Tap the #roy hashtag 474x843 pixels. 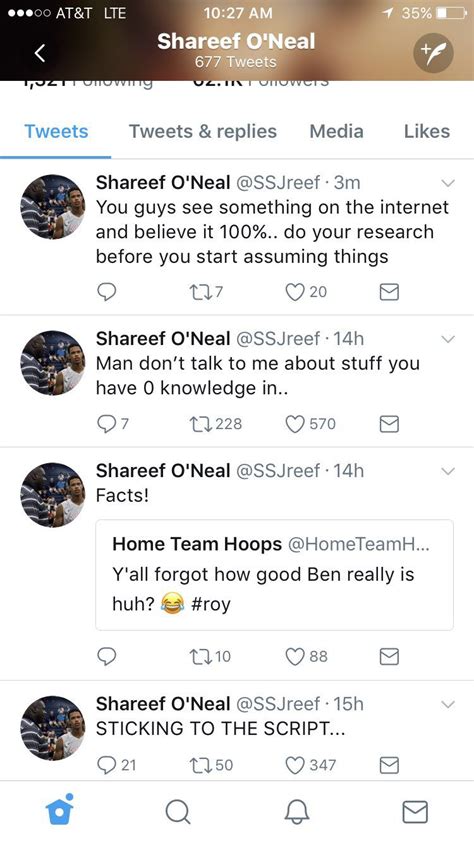211,604
